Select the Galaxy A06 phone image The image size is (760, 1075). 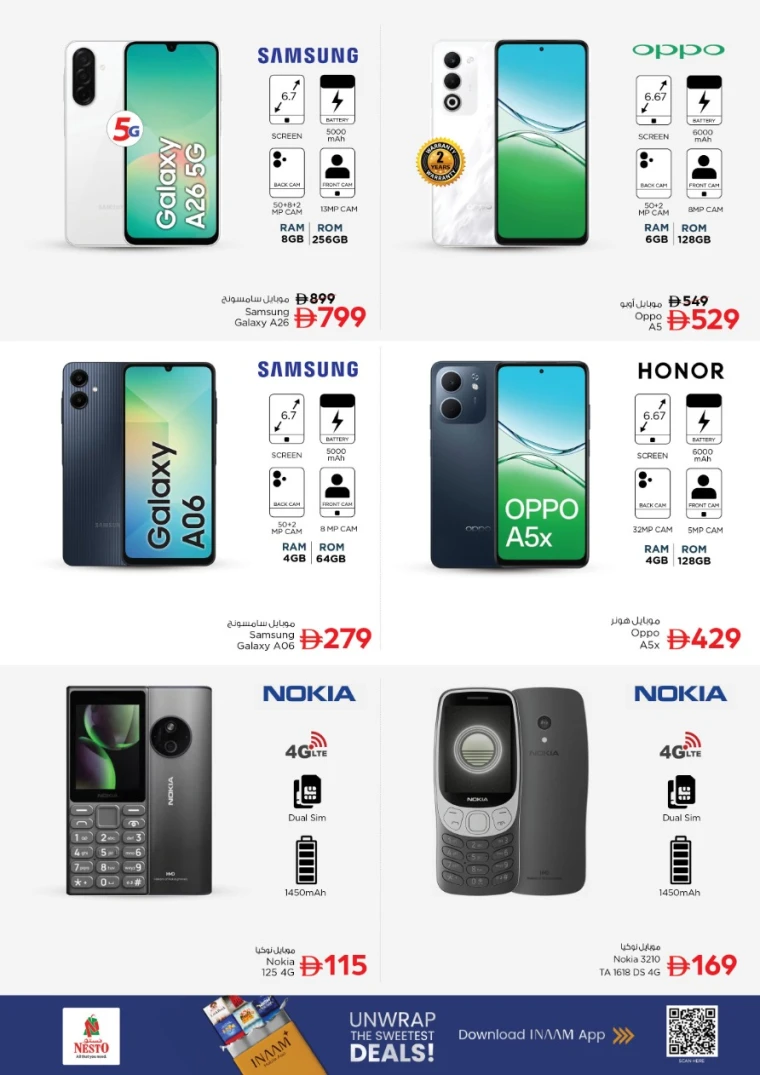coord(139,464)
